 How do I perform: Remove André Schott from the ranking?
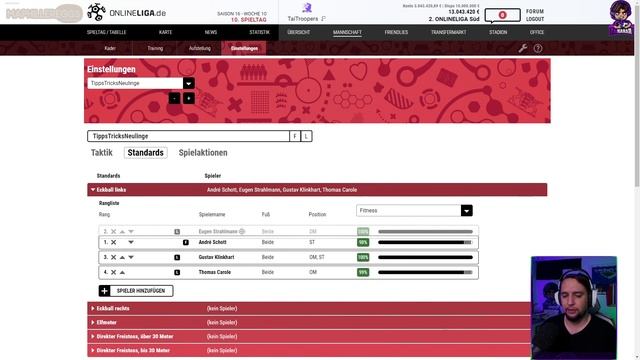[x=113, y=242]
